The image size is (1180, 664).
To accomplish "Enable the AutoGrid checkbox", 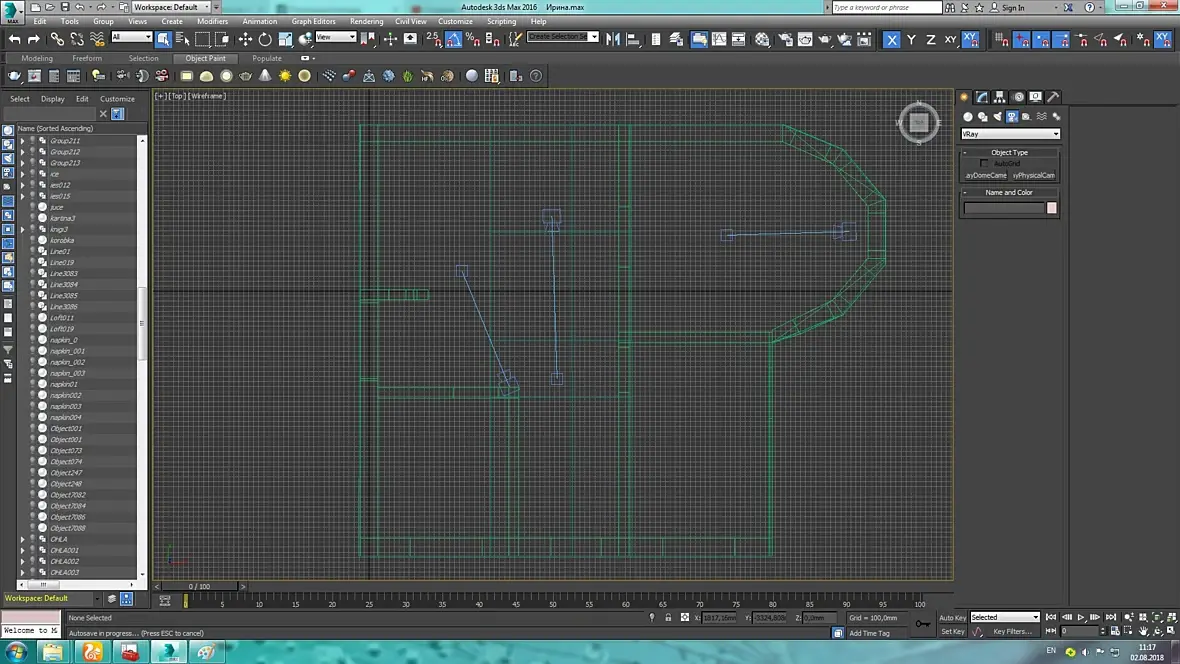I will (984, 163).
